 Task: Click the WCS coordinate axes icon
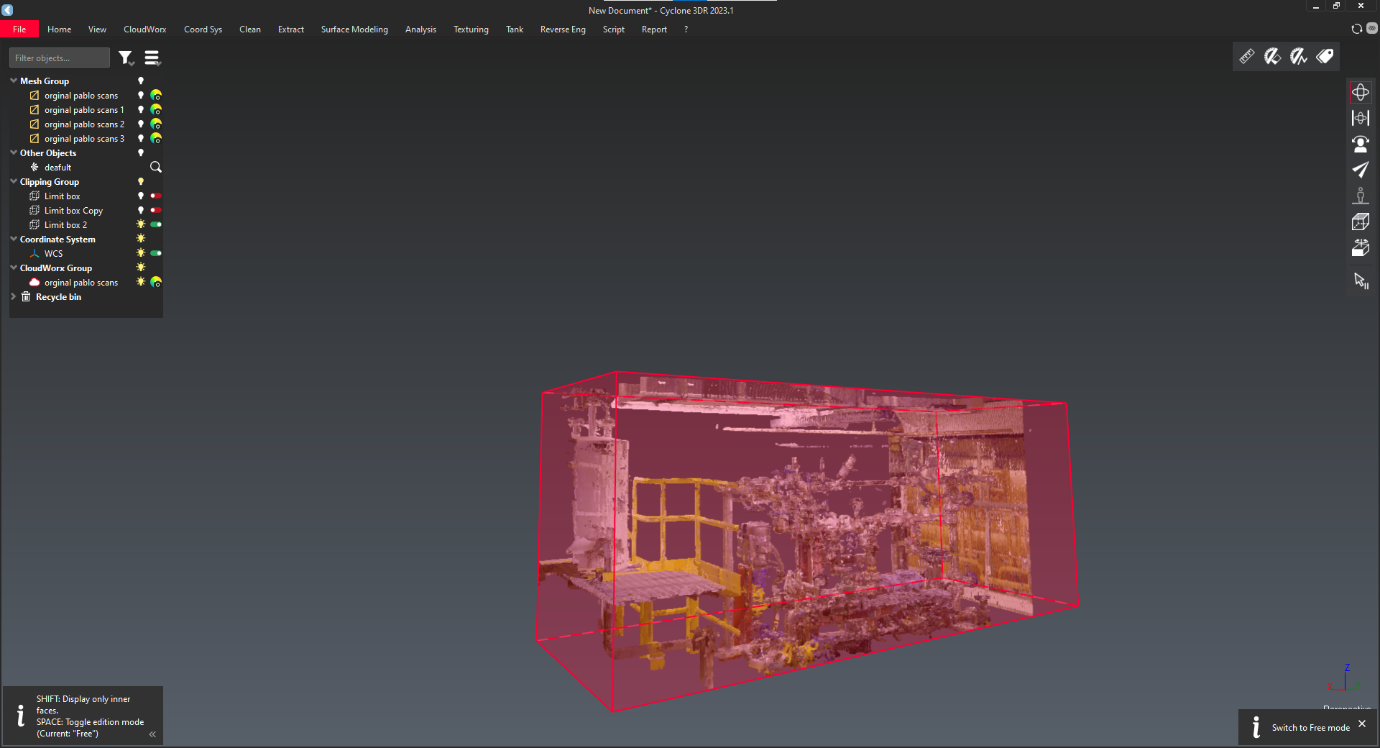click(34, 254)
